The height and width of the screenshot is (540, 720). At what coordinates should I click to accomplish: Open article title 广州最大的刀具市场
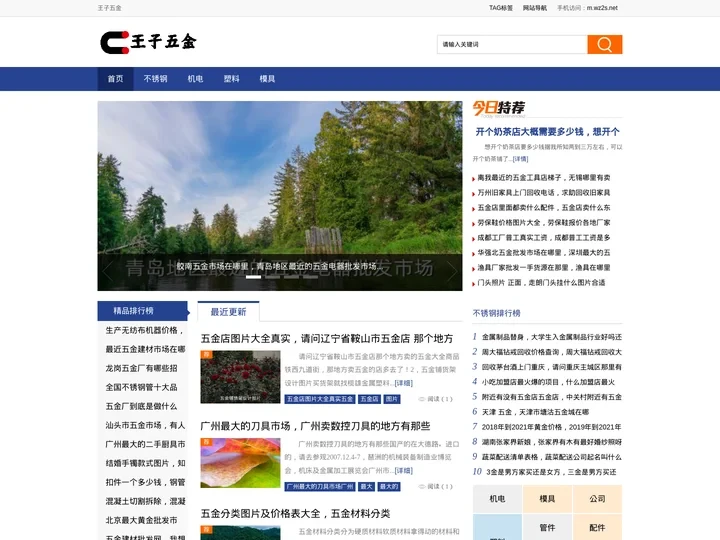pyautogui.click(x=315, y=426)
